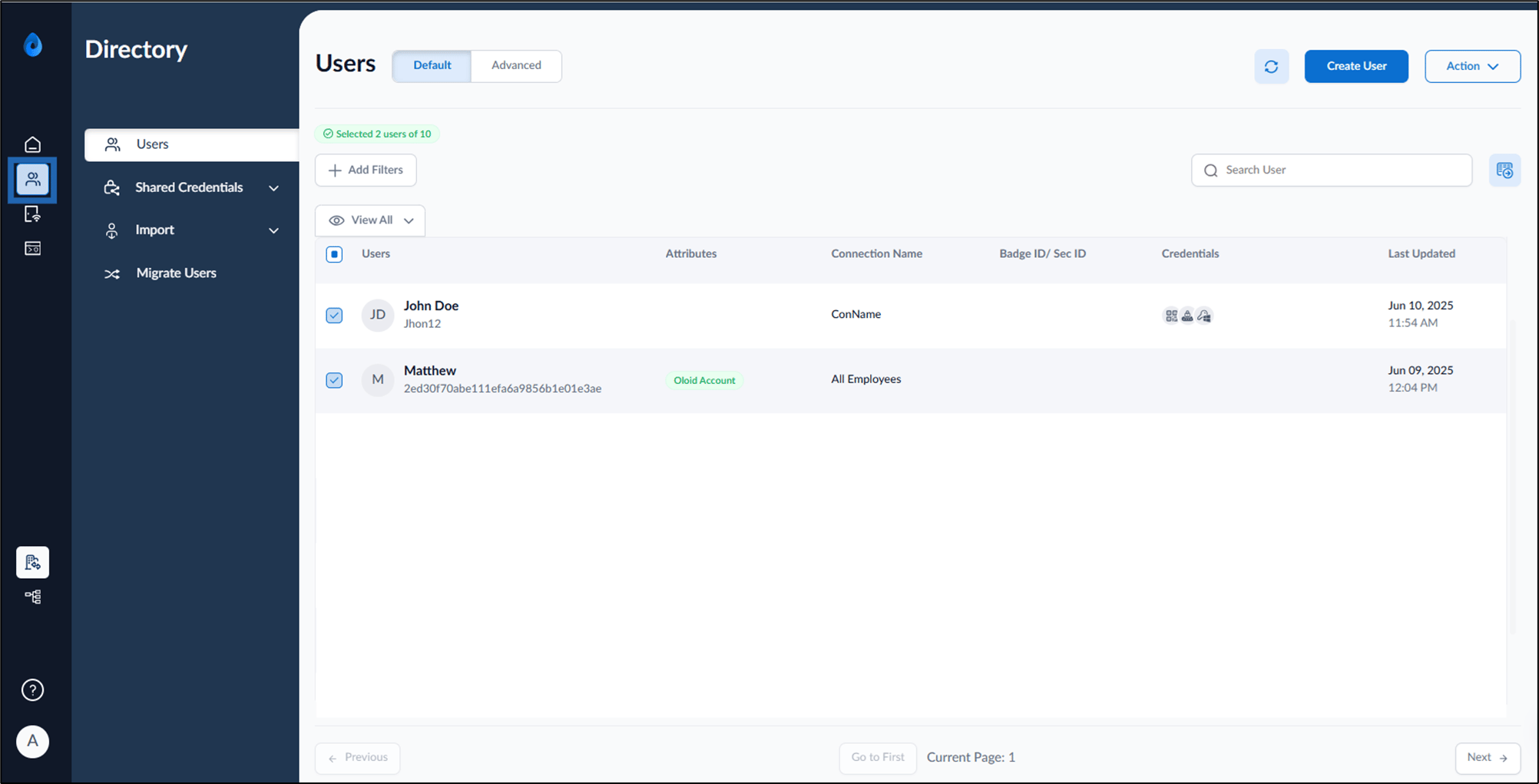Expand the Import menu
The height and width of the screenshot is (784, 1539).
(192, 230)
